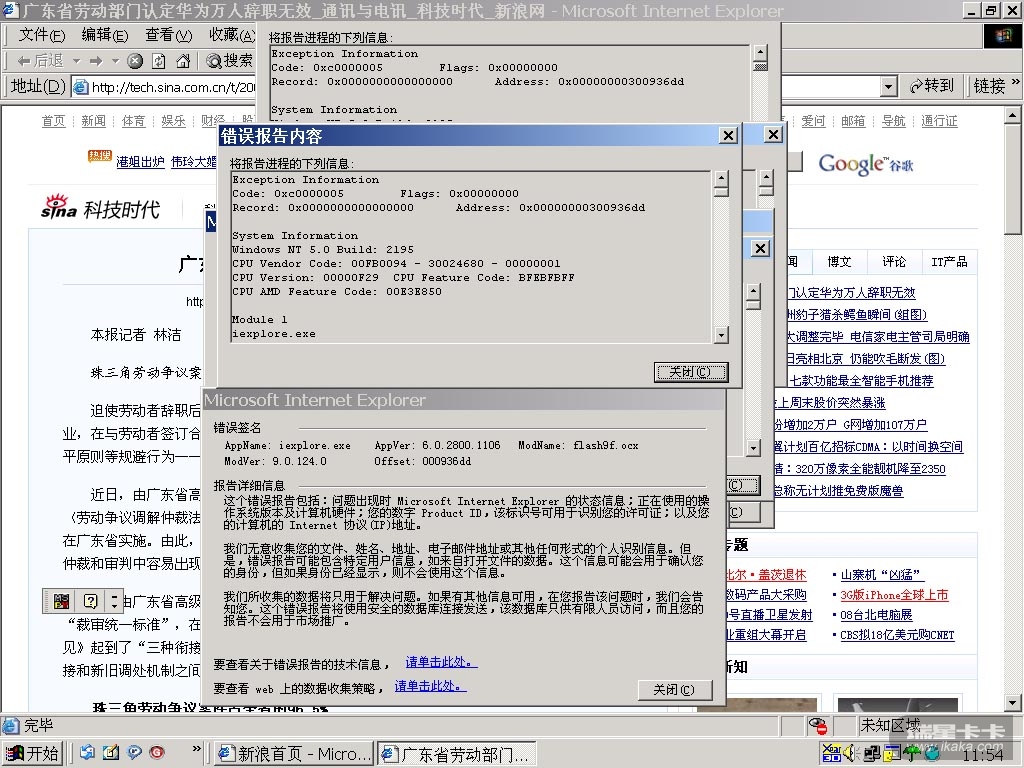Image resolution: width=1024 pixels, height=768 pixels.
Task: Expand quick launch overflow chevron
Action: (197, 749)
